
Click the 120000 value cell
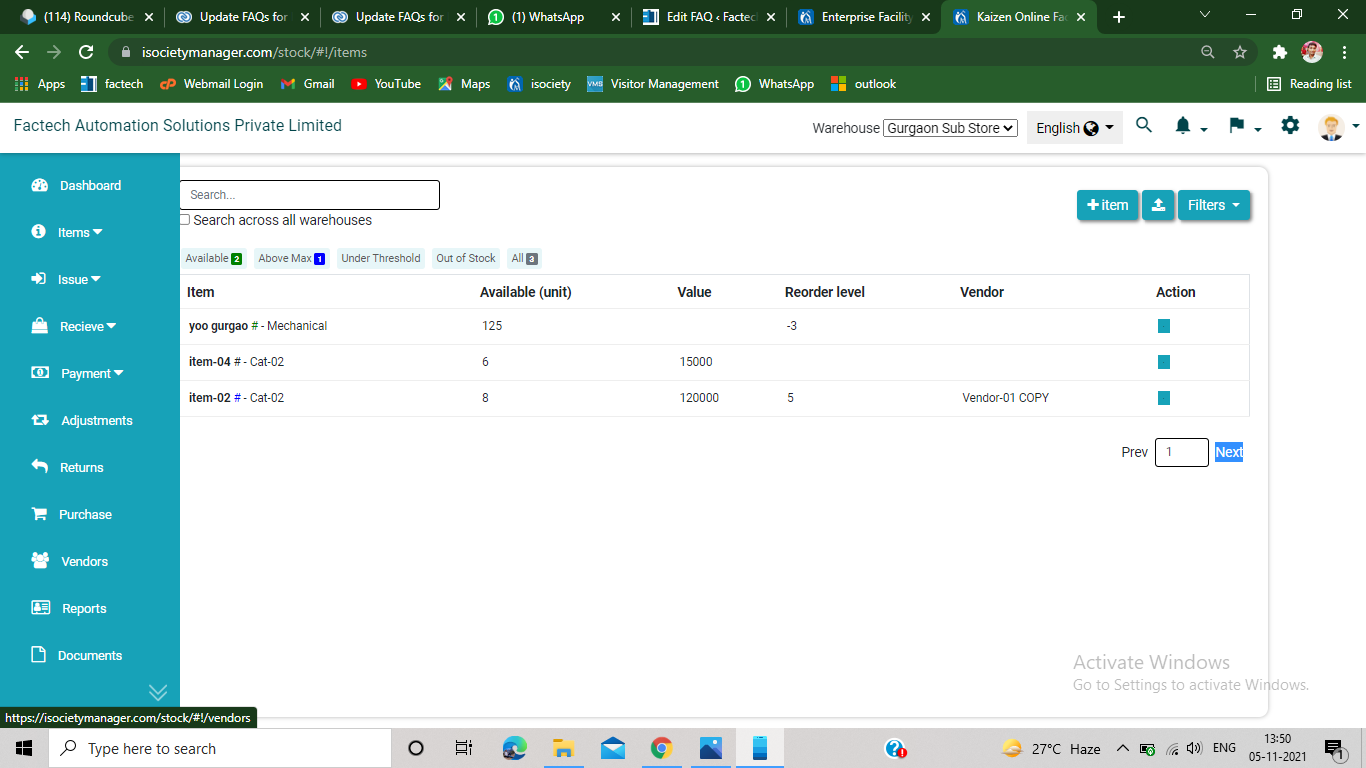coord(699,398)
